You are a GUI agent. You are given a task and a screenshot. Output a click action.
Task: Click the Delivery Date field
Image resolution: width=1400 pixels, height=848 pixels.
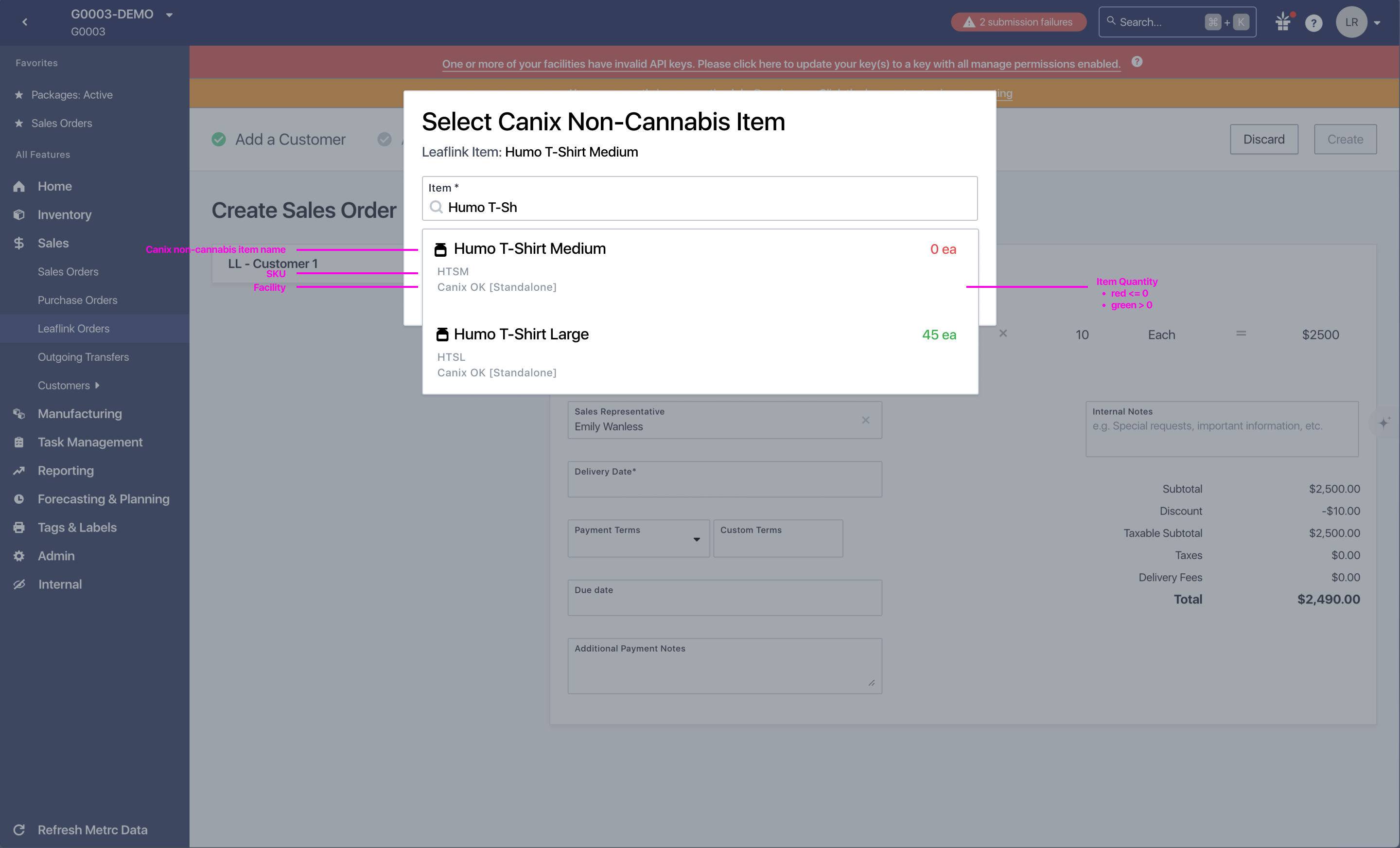coord(724,479)
